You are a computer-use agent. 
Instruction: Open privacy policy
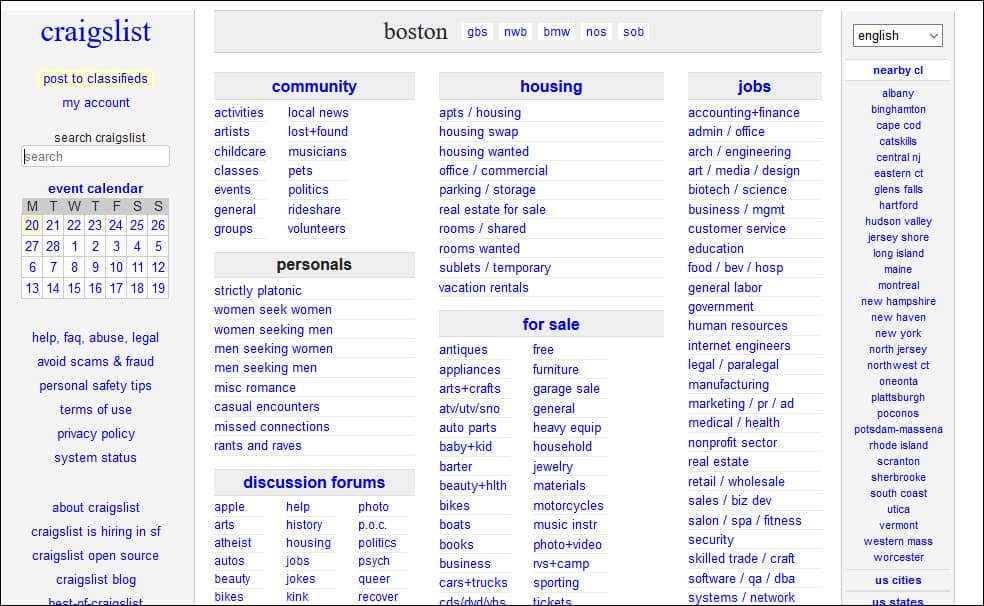point(96,433)
